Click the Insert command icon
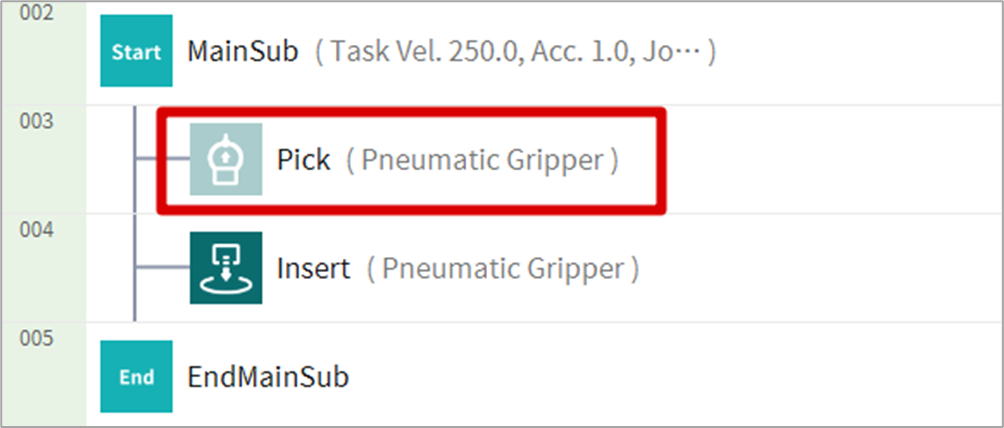Viewport: 1004px width, 428px height. [226, 268]
